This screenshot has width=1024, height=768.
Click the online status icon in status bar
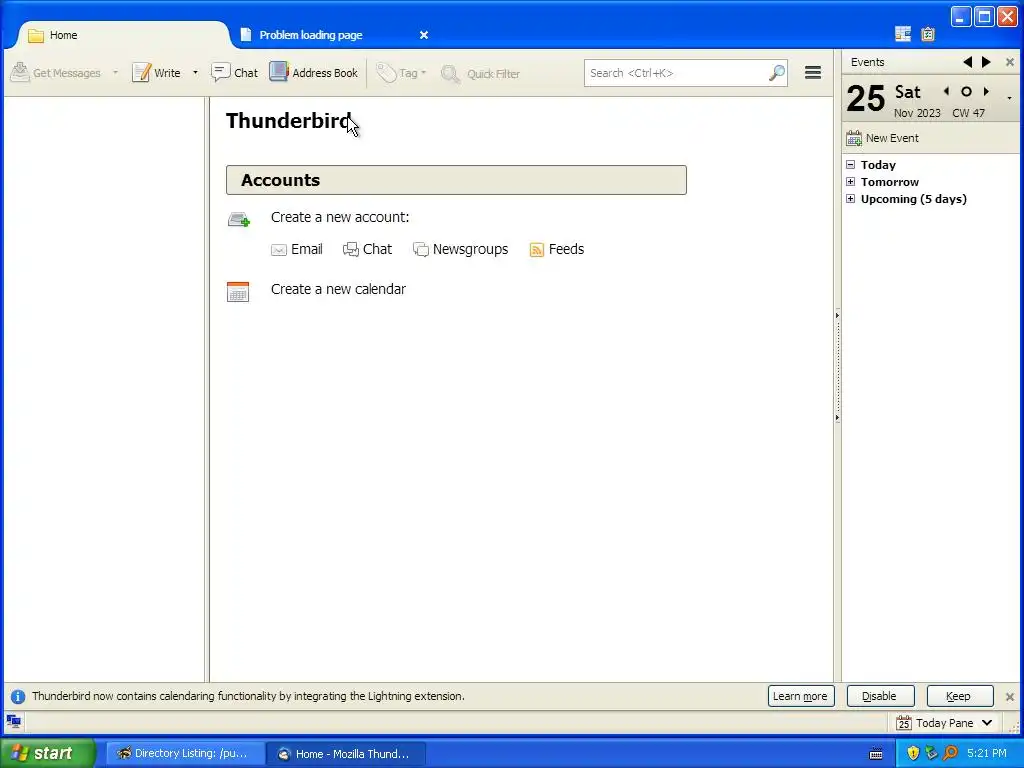(x=14, y=722)
